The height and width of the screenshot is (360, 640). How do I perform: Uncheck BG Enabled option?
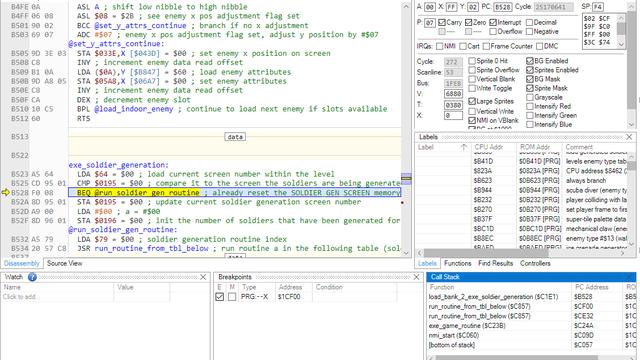tap(530, 61)
